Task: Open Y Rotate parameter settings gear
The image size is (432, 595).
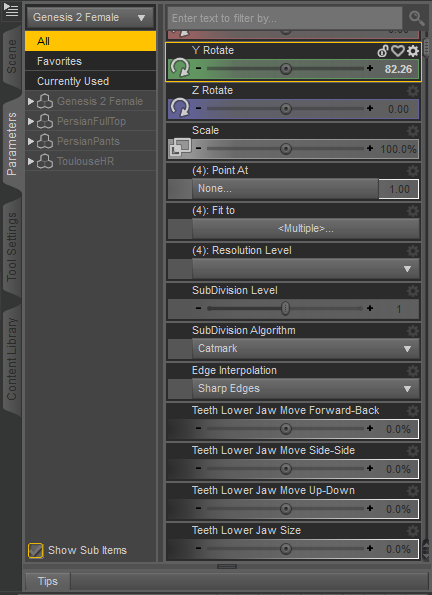Action: click(413, 50)
